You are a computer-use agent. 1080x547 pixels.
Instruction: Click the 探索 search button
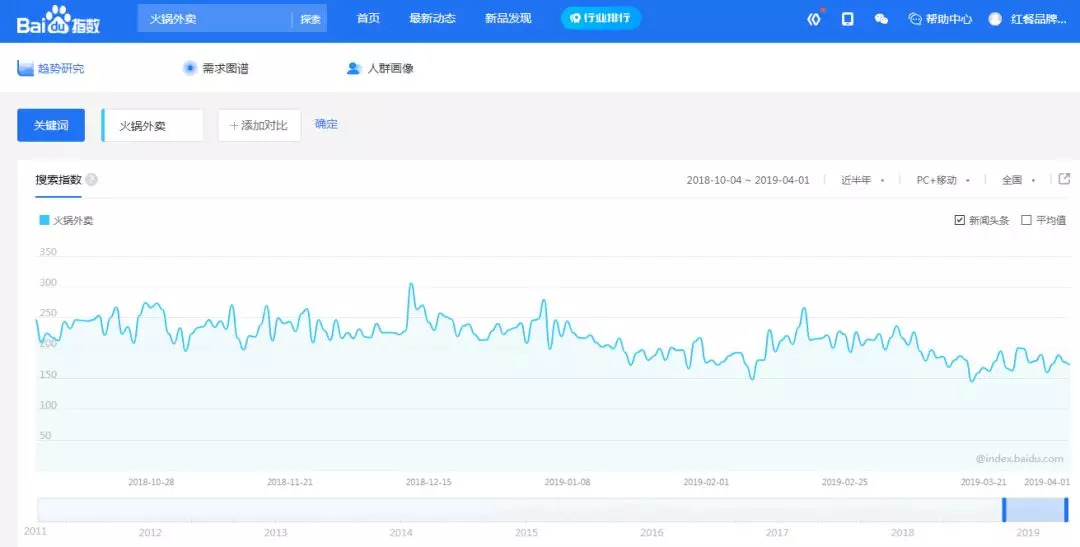311,19
